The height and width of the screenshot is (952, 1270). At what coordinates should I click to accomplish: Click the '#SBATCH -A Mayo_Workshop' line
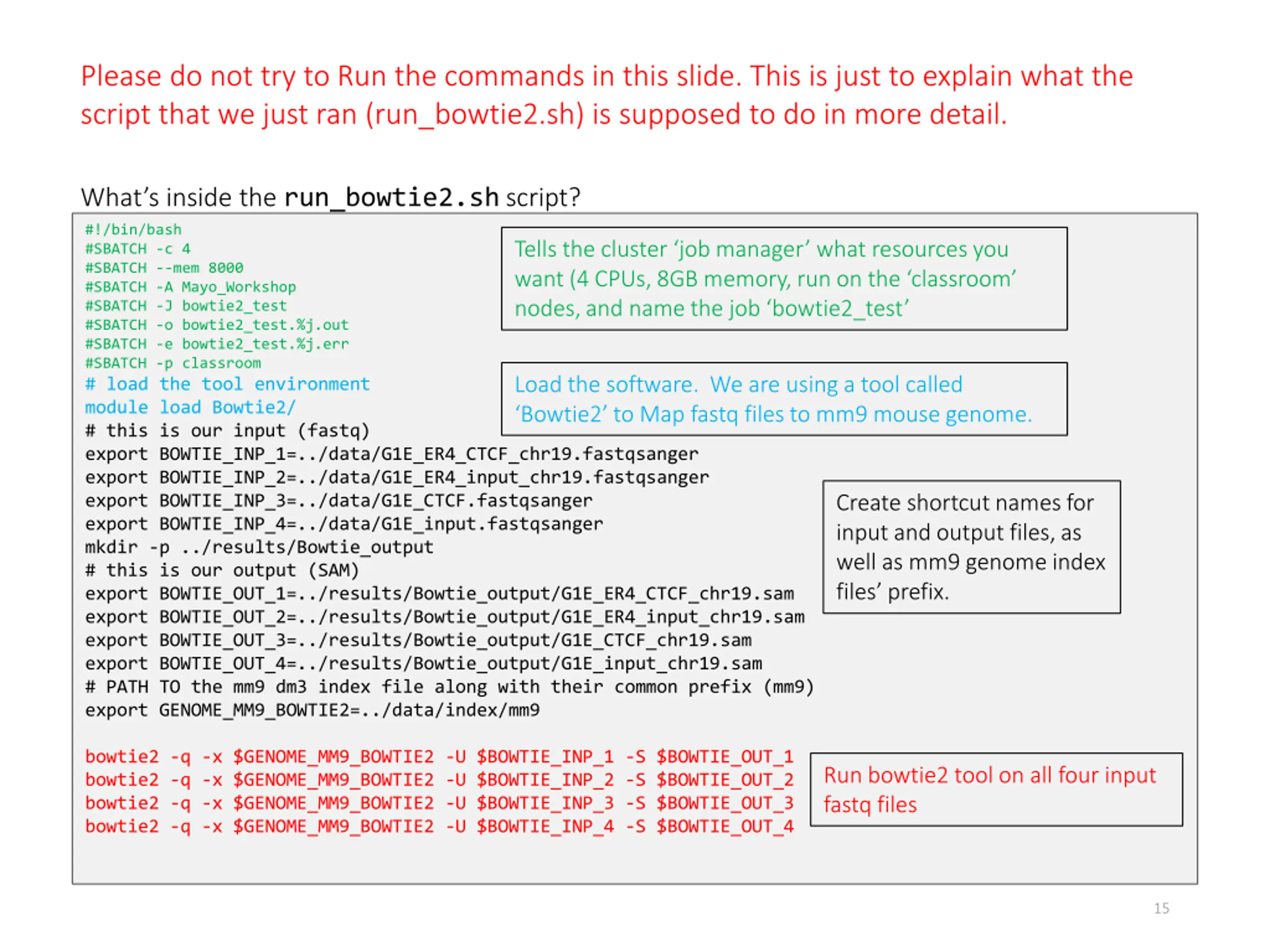click(190, 287)
